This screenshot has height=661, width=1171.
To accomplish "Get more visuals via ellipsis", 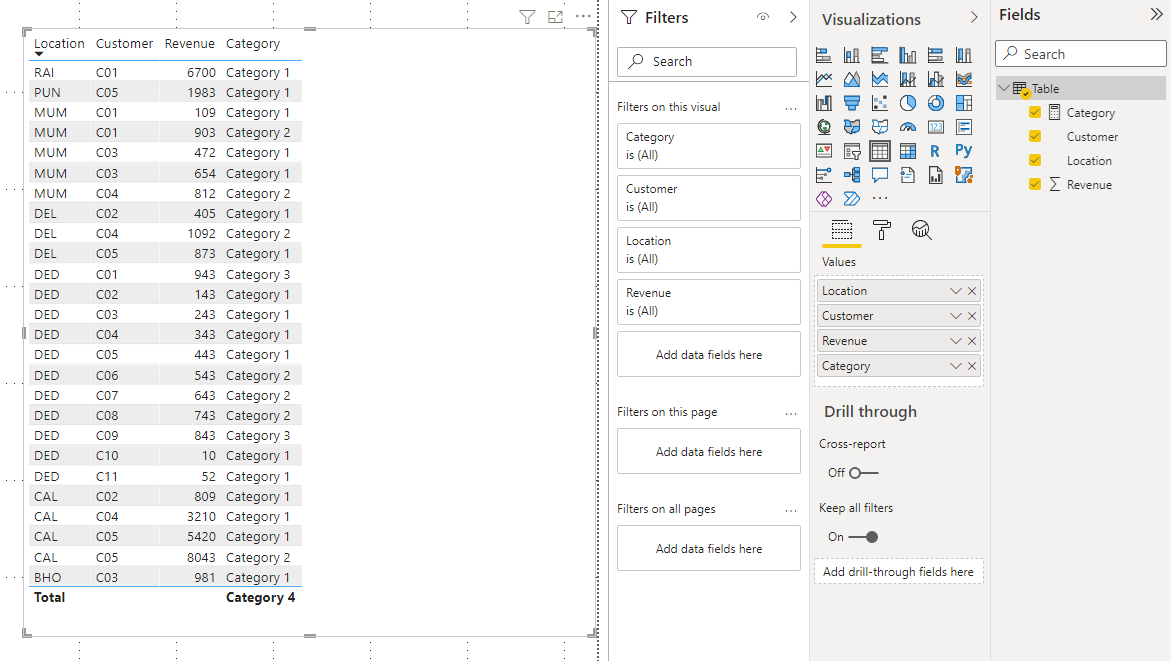I will tap(880, 199).
